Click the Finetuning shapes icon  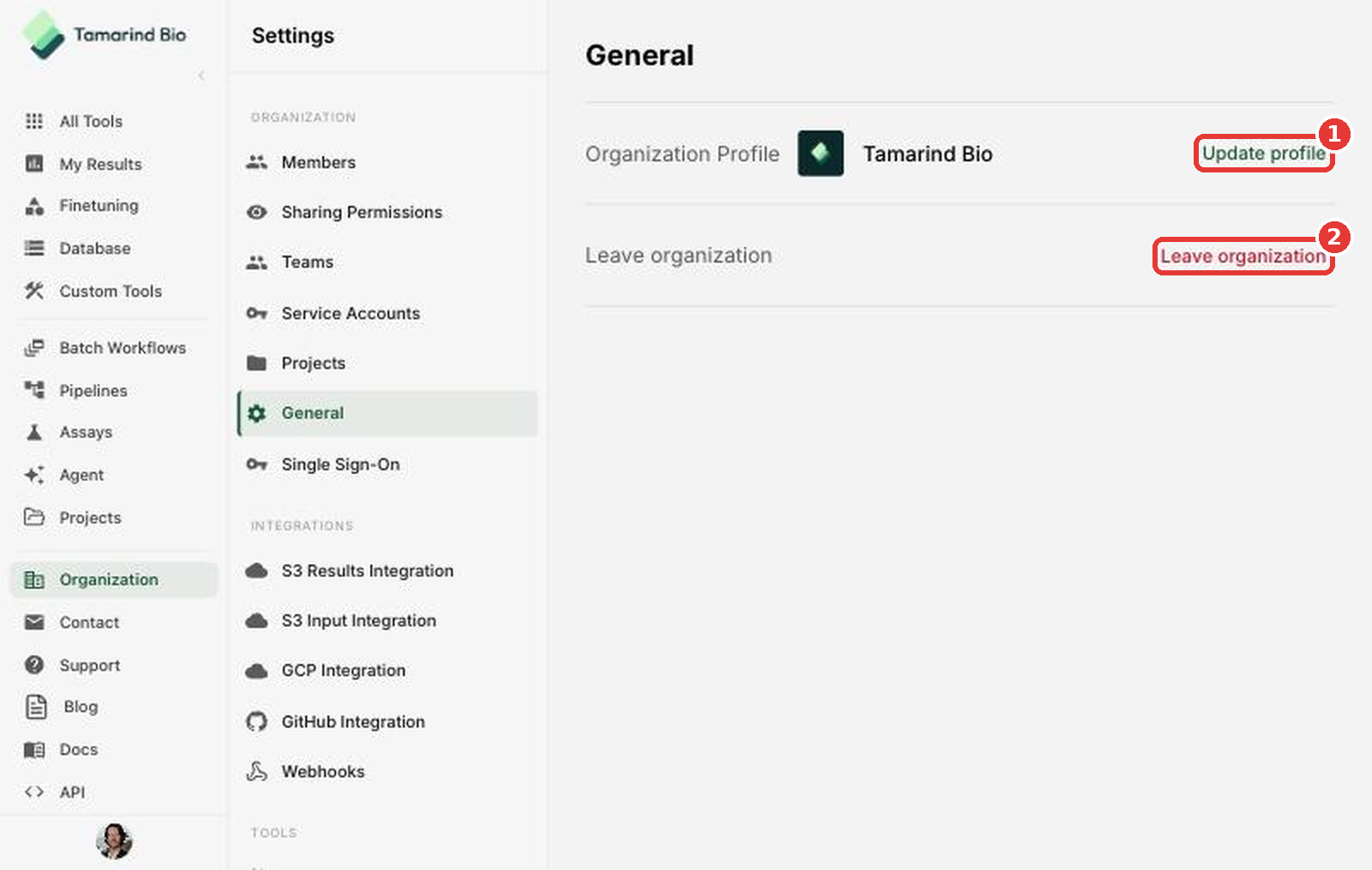tap(34, 206)
